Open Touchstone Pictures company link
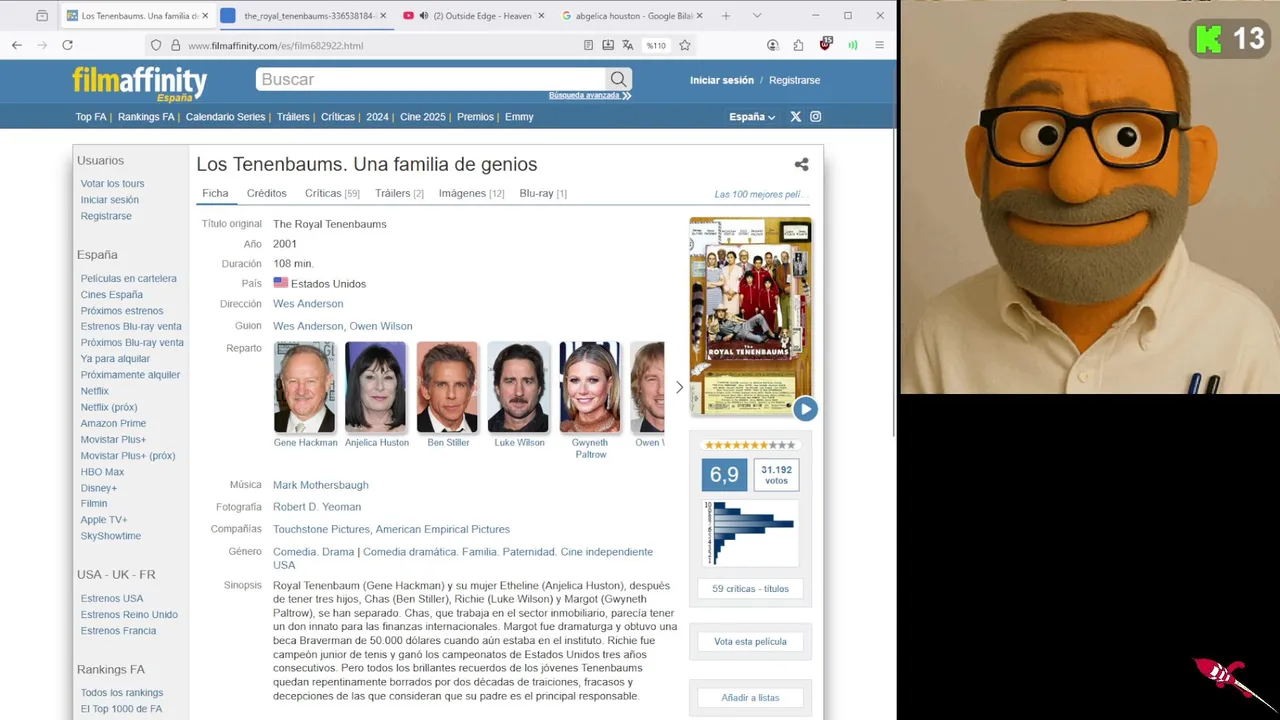Screen dimensions: 1280x720 coord(321,529)
